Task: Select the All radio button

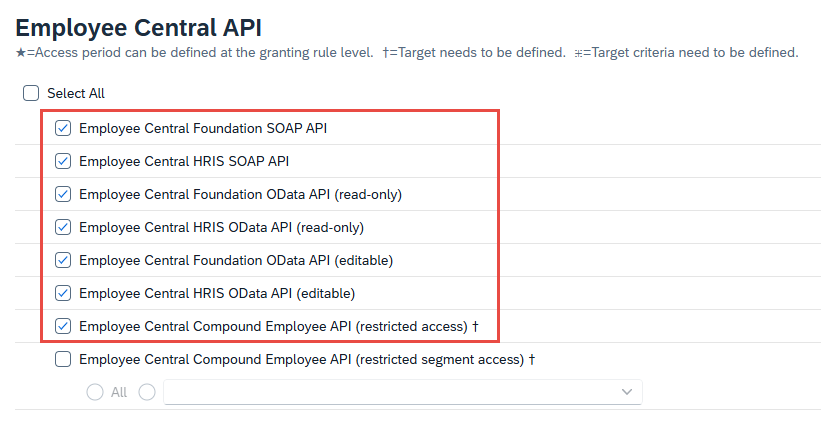Action: [95, 392]
